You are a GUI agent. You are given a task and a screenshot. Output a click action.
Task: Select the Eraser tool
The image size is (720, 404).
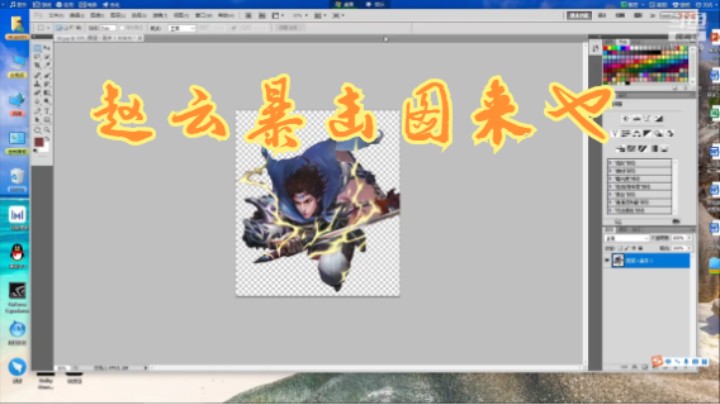pyautogui.click(x=38, y=92)
